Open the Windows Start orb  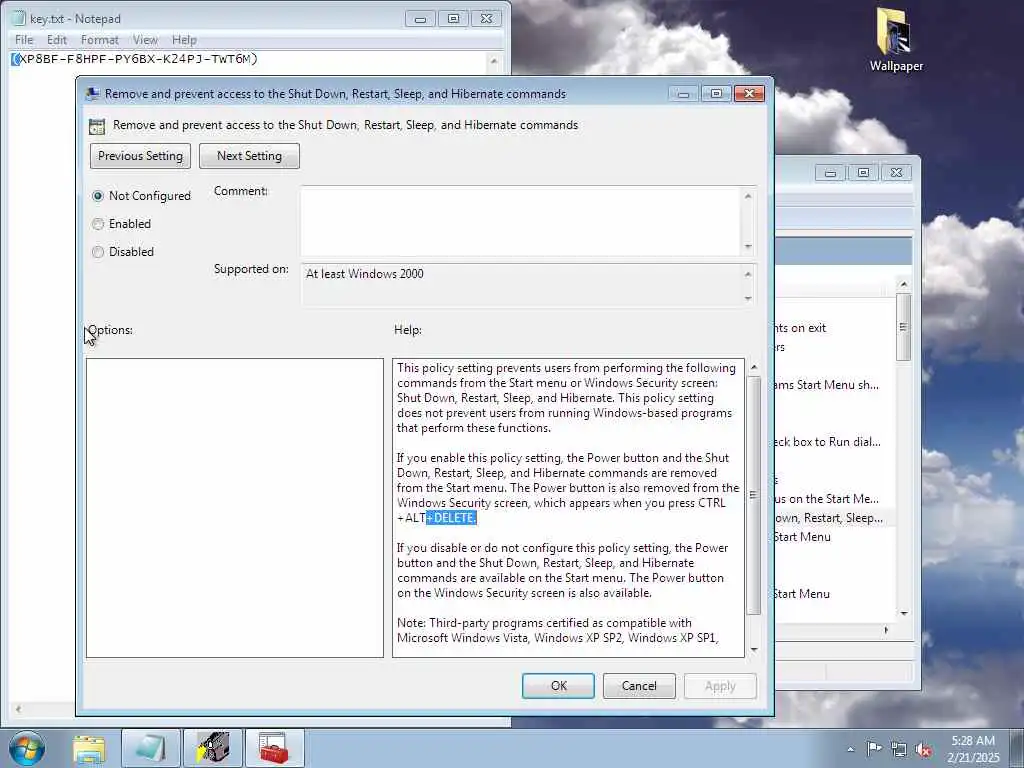point(27,748)
